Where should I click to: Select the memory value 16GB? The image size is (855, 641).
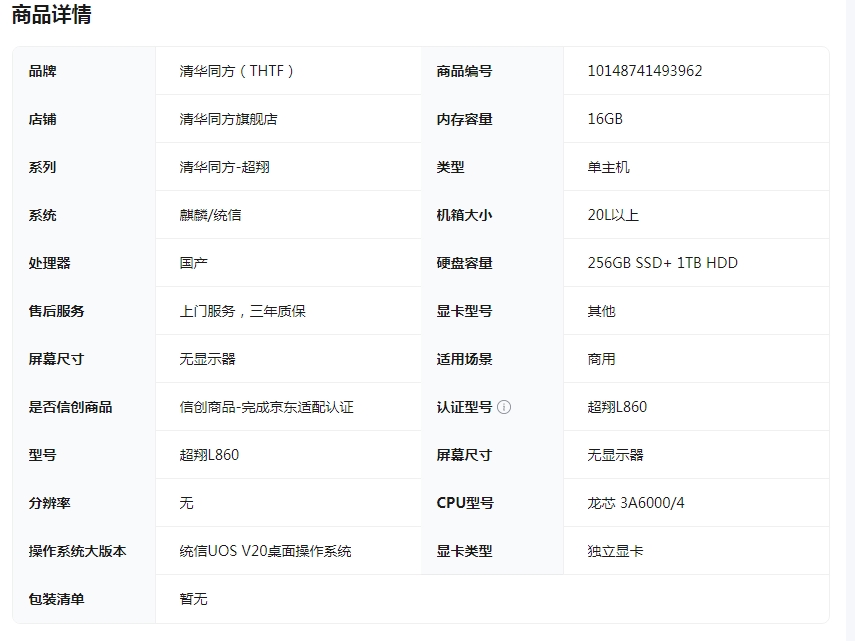click(x=605, y=119)
